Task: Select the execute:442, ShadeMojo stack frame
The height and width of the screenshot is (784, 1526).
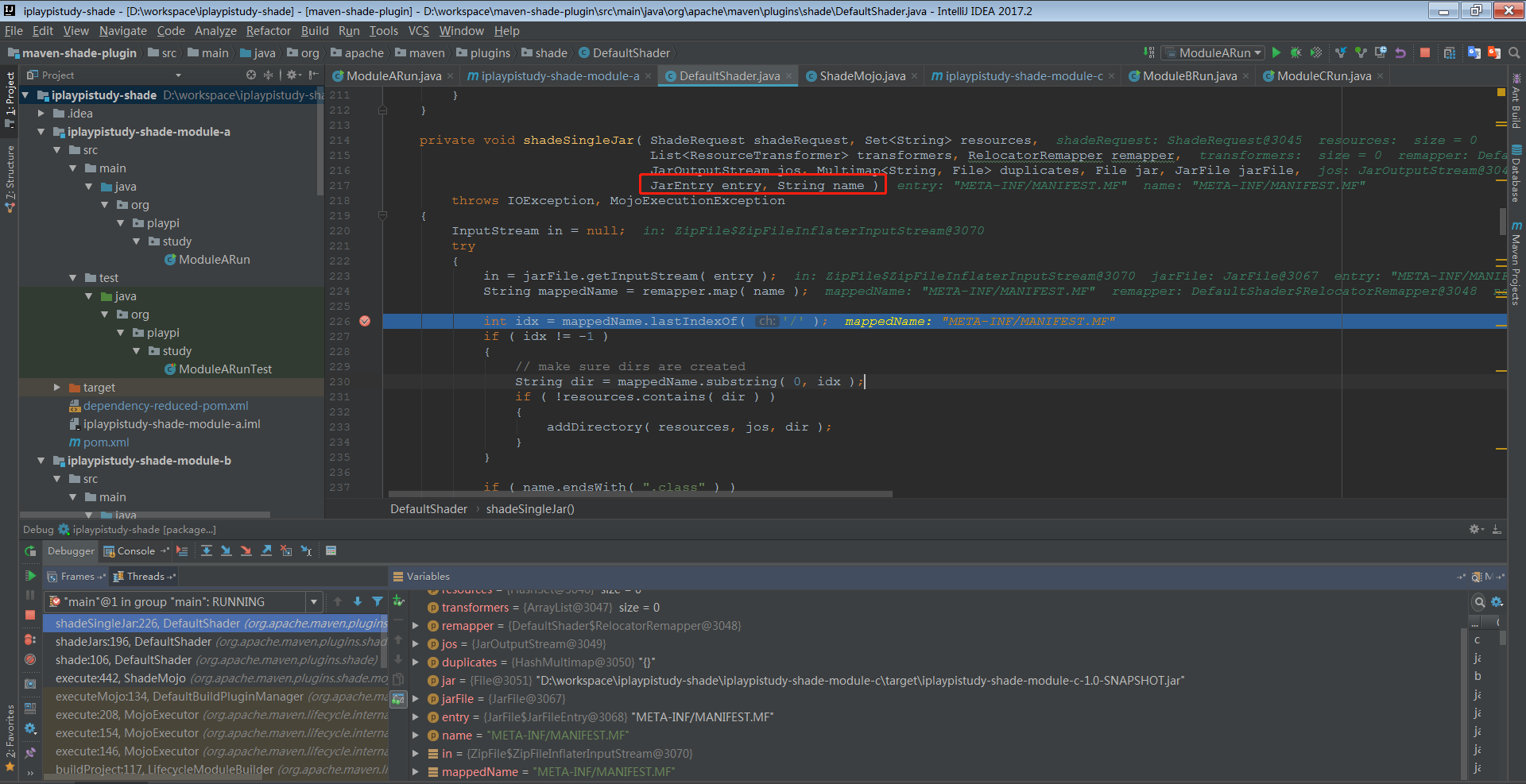Action: pos(215,678)
